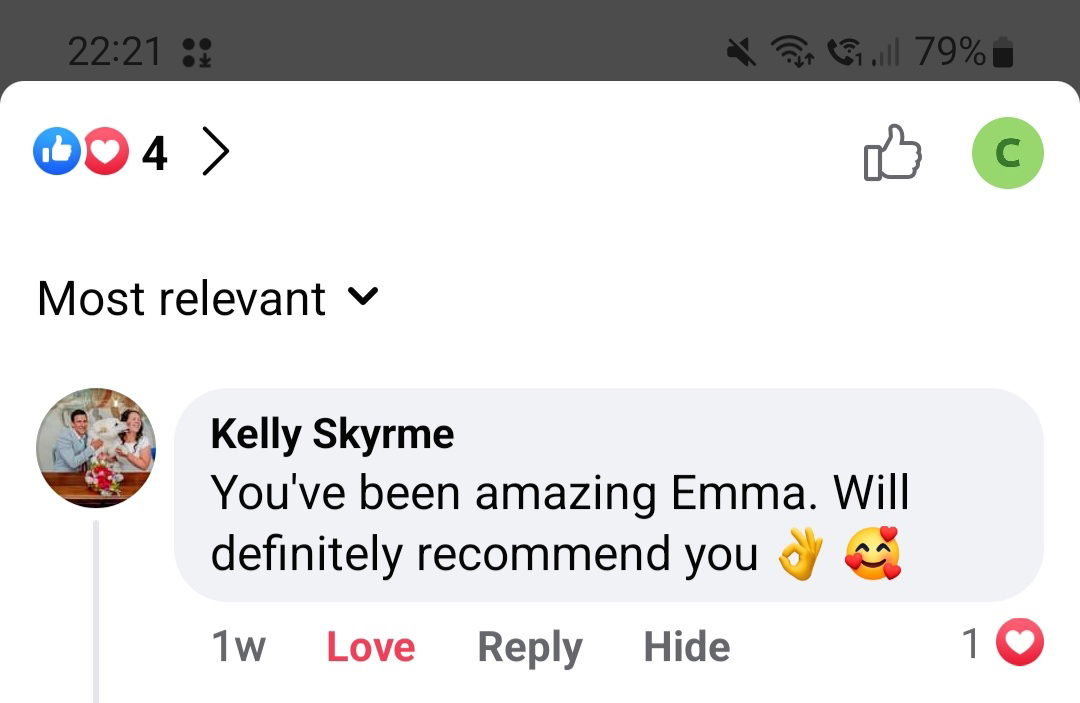Expand reactions list with the chevron arrow
1080x703 pixels.
point(216,152)
